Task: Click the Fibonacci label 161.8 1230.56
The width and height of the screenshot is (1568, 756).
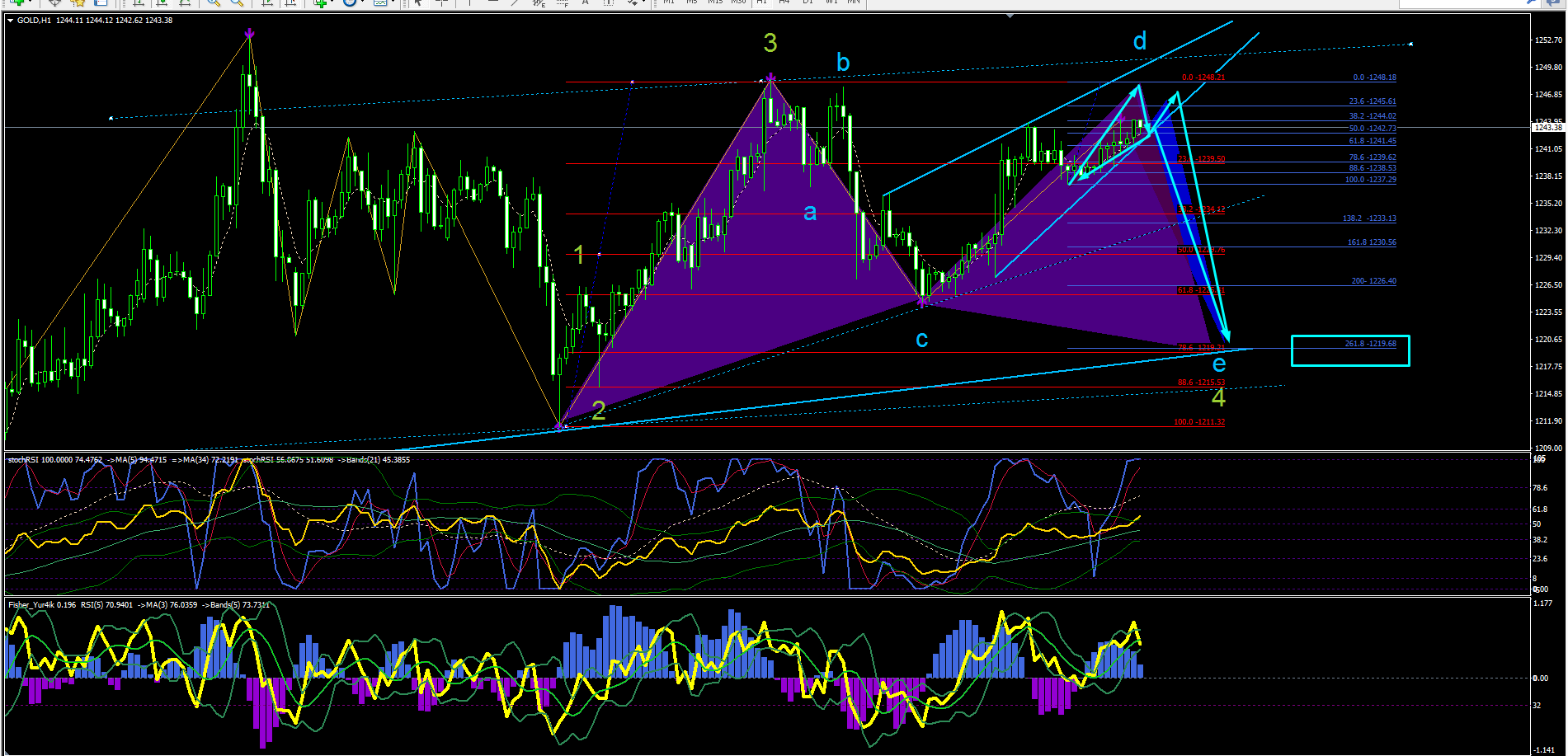Action: tap(1372, 242)
